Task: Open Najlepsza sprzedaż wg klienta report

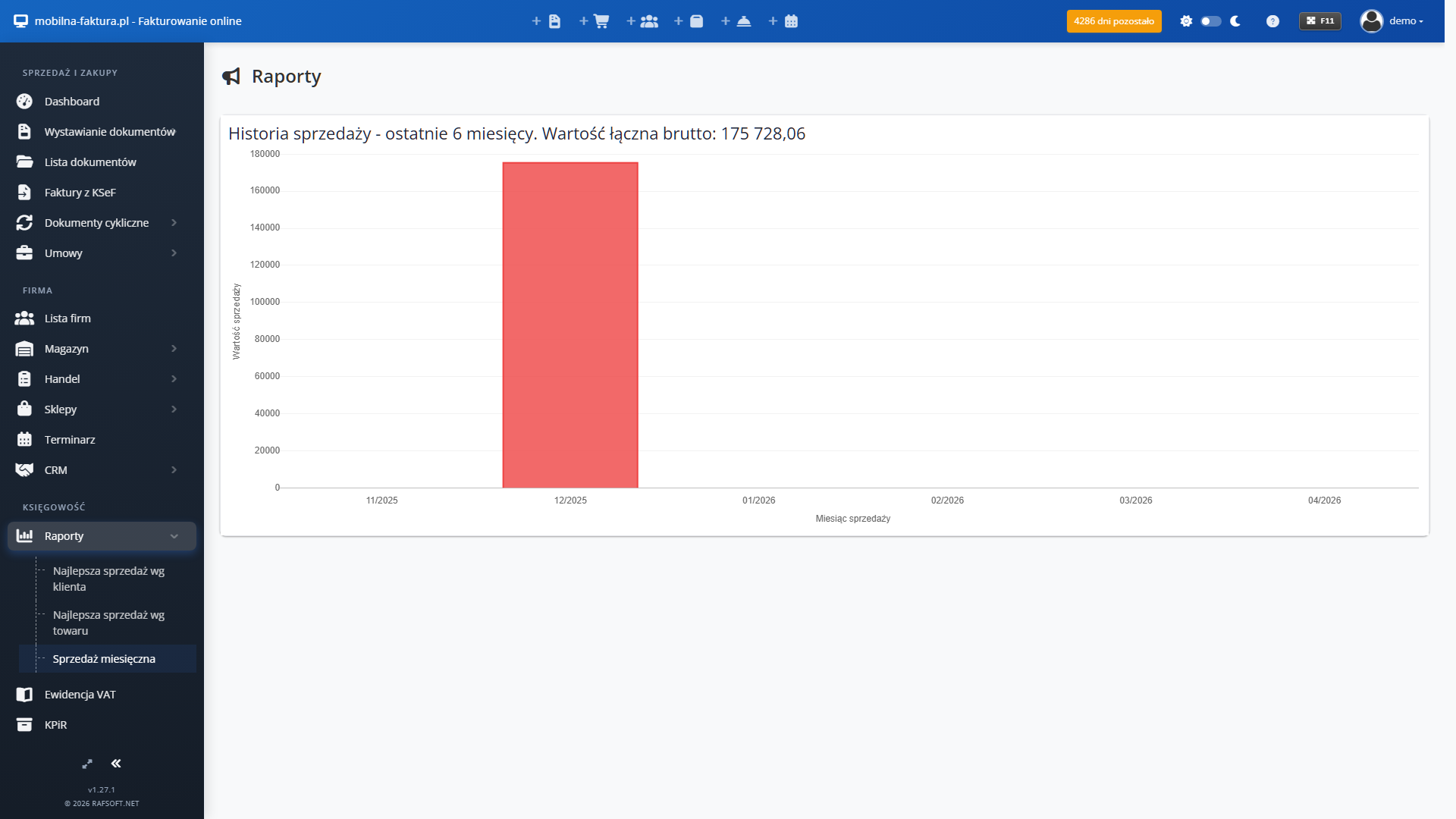Action: (108, 579)
